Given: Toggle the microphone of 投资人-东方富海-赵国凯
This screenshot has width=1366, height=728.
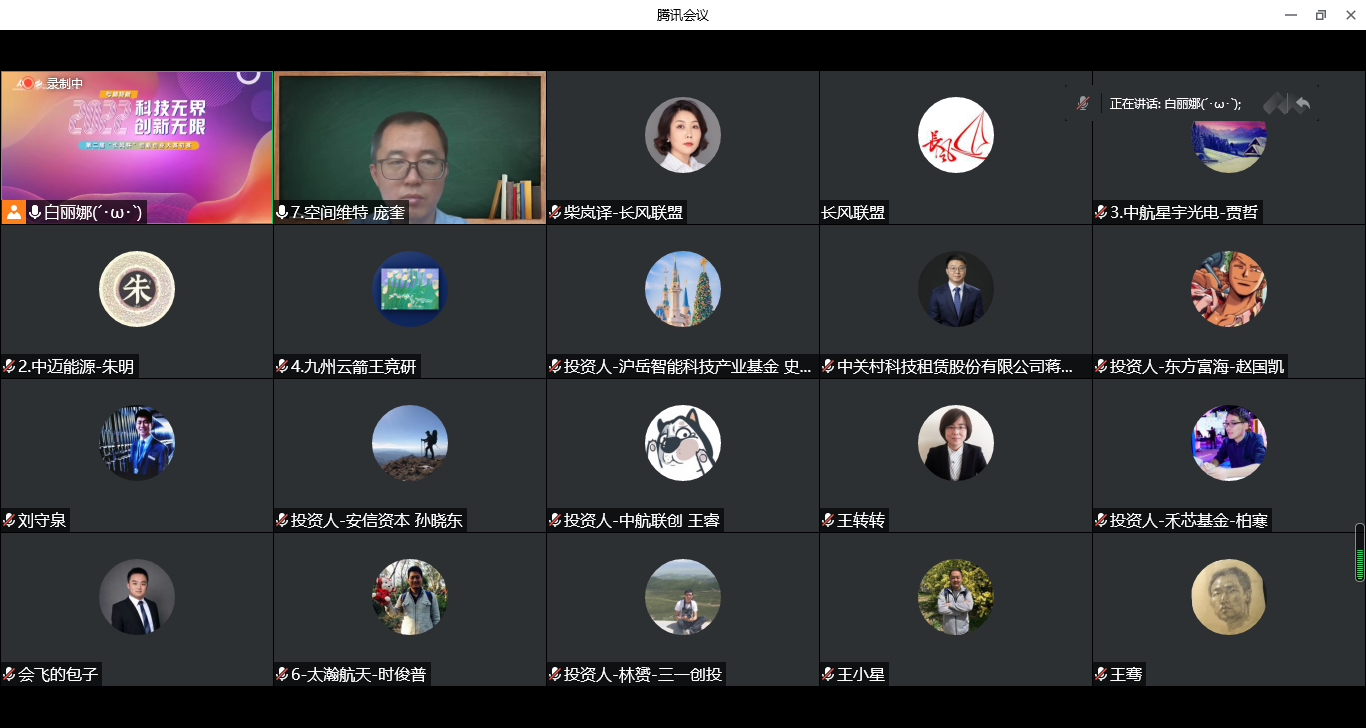Looking at the screenshot, I should click(1100, 366).
